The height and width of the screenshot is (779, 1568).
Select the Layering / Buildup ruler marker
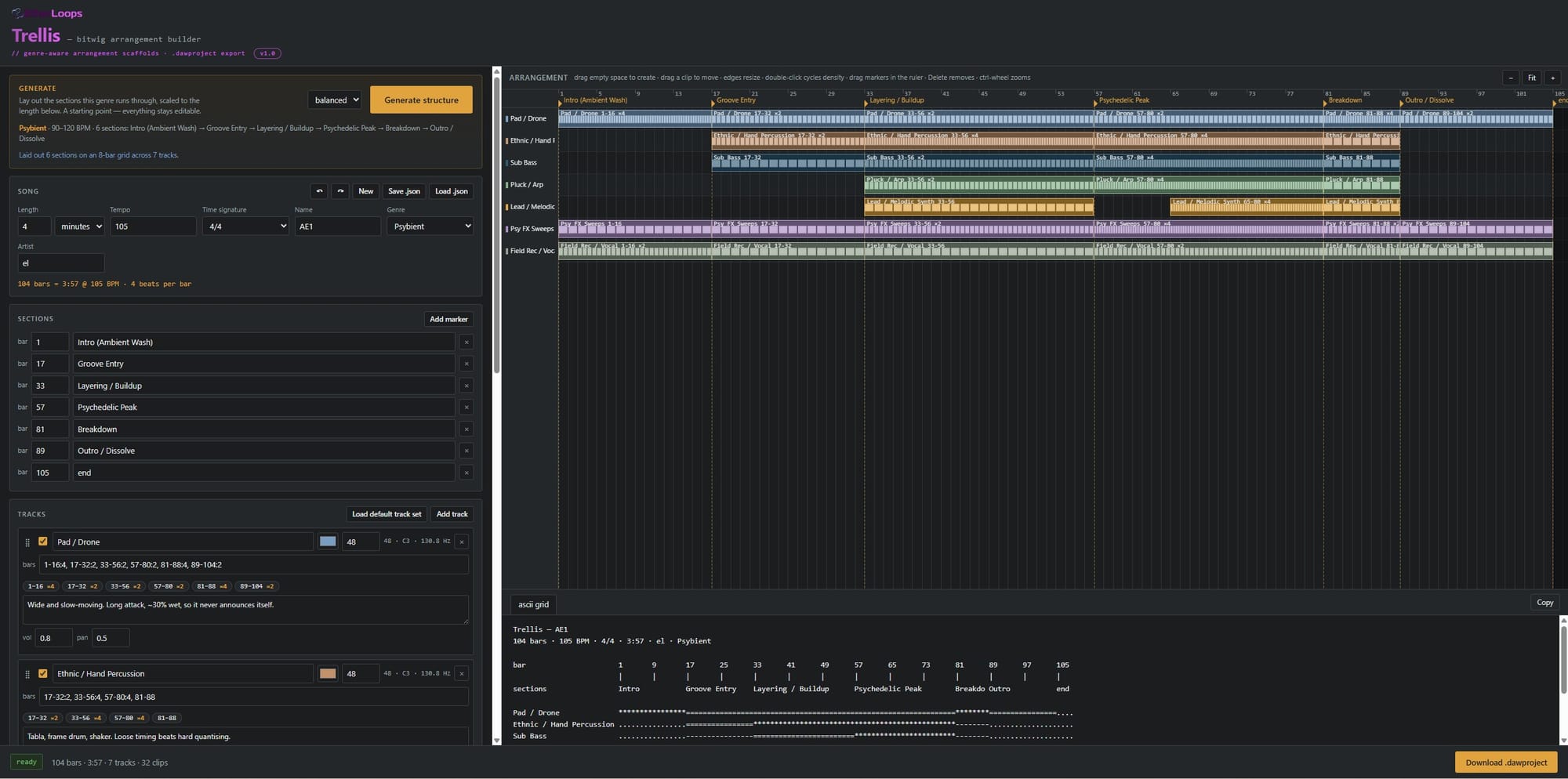pyautogui.click(x=896, y=100)
